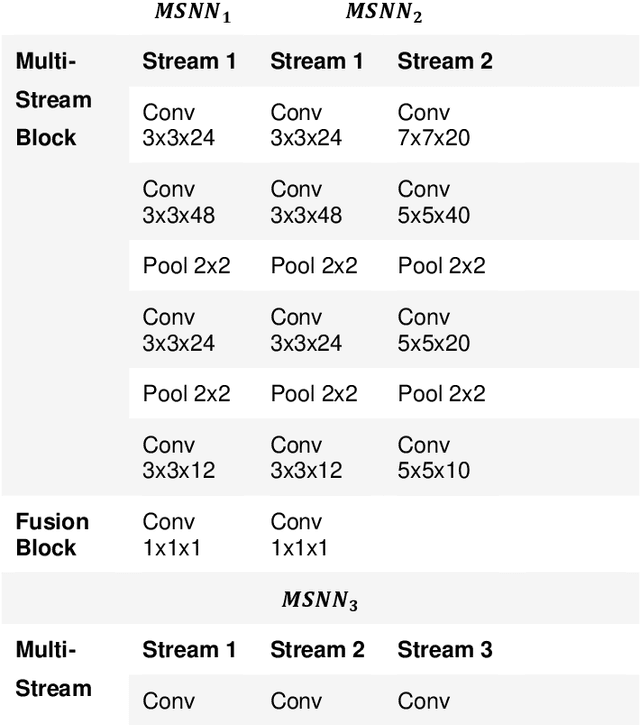Select the Fusion Block row label
The height and width of the screenshot is (725, 640).
tap(52, 534)
